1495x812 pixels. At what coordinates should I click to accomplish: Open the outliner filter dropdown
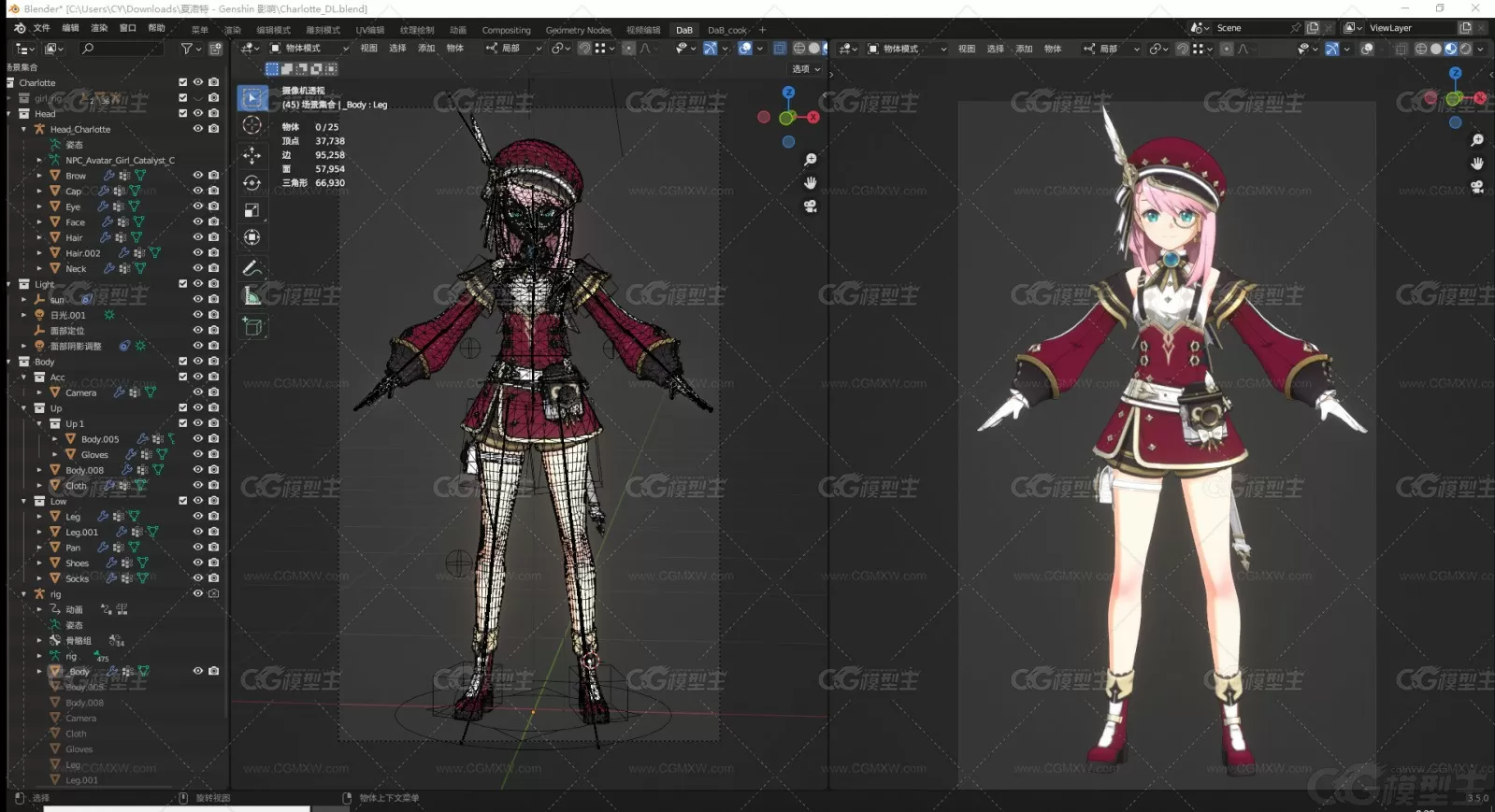[x=191, y=49]
